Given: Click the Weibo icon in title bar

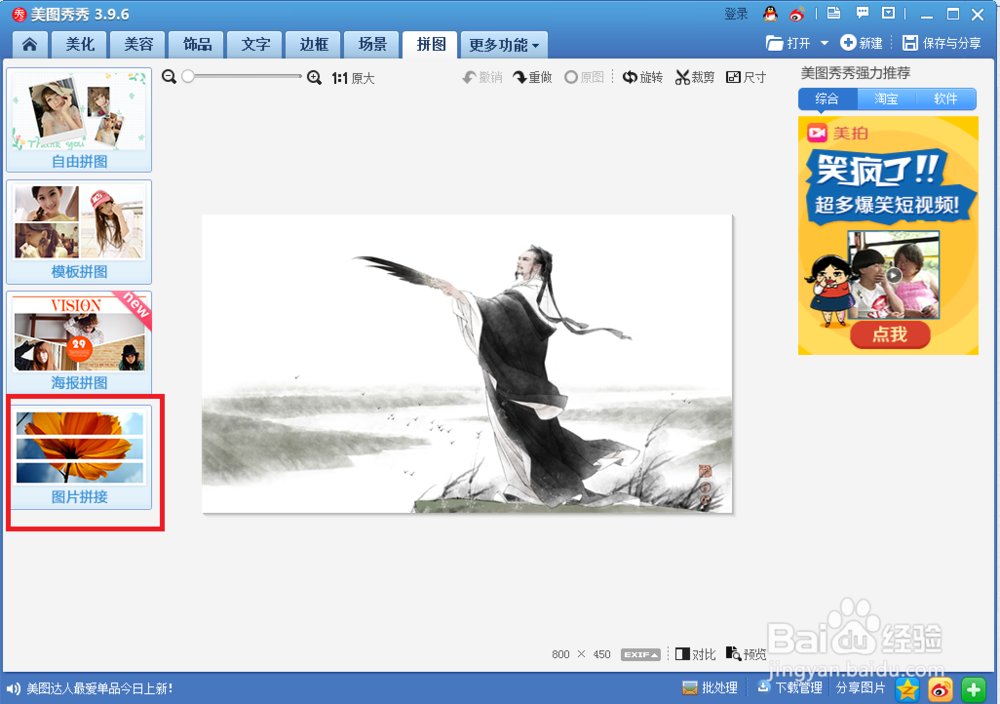Looking at the screenshot, I should tap(797, 13).
